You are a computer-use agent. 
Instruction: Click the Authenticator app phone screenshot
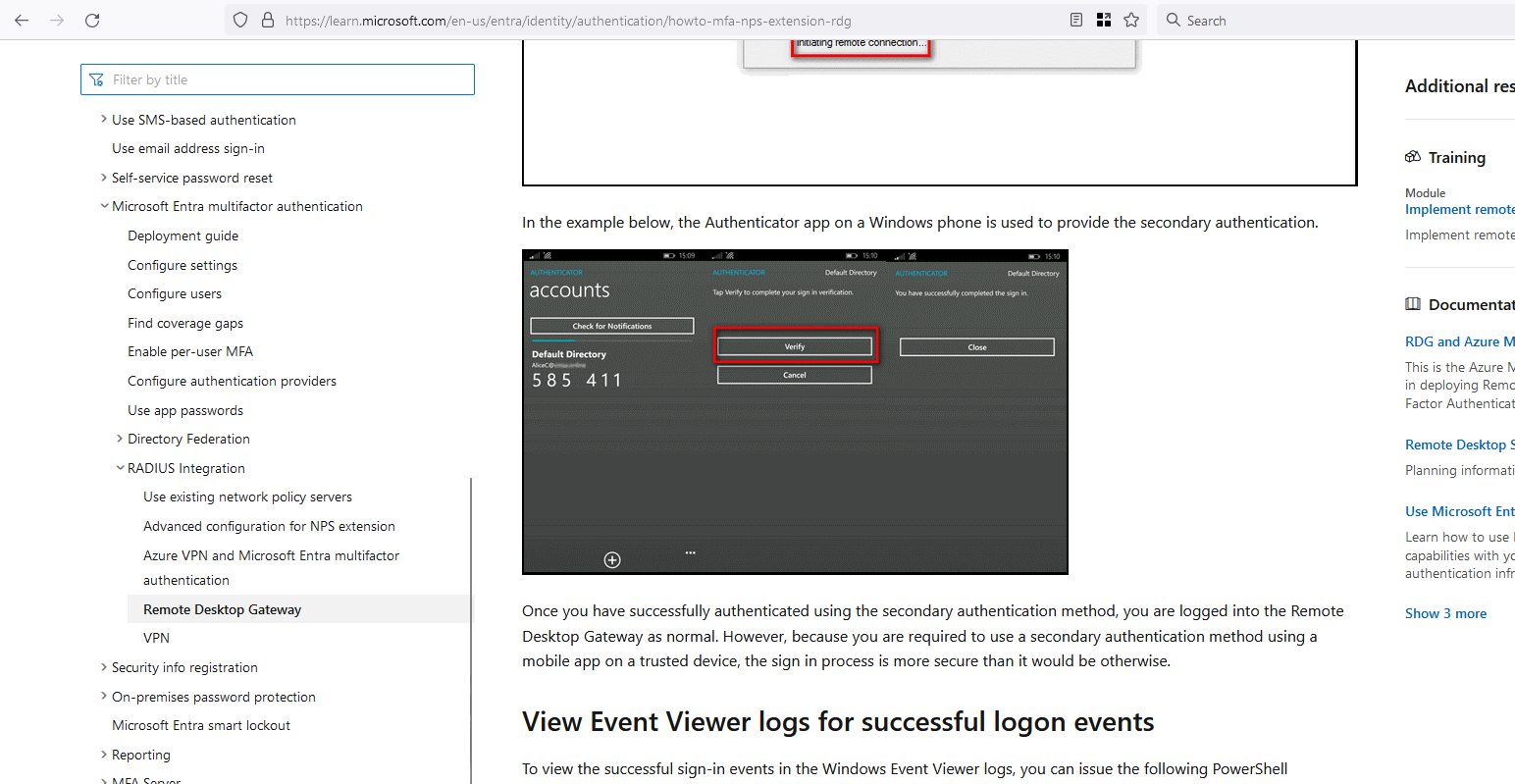(x=795, y=412)
